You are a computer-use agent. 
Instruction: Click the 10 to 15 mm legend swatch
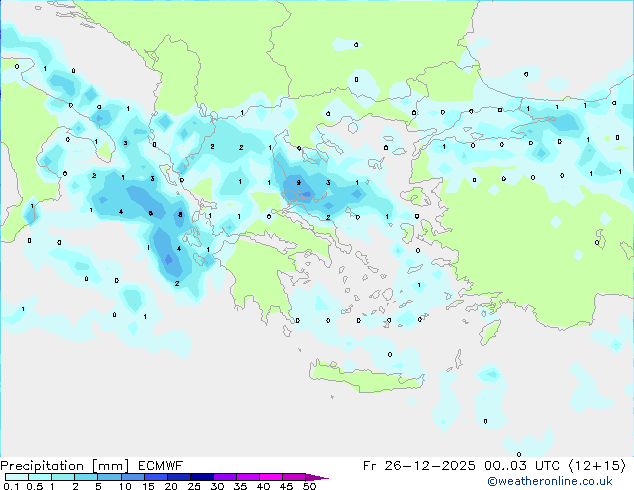(x=133, y=477)
